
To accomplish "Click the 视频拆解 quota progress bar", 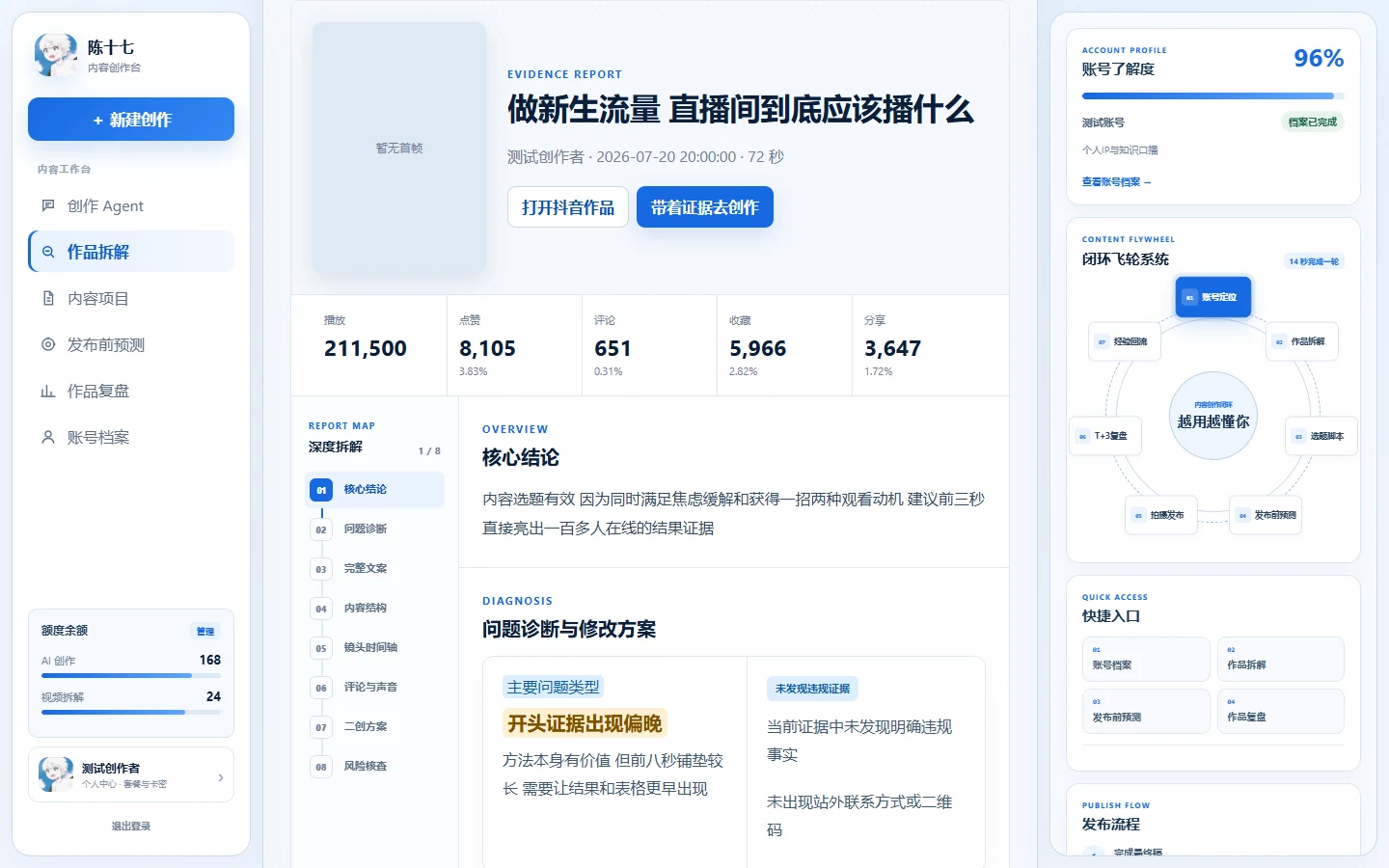I will coord(131,712).
